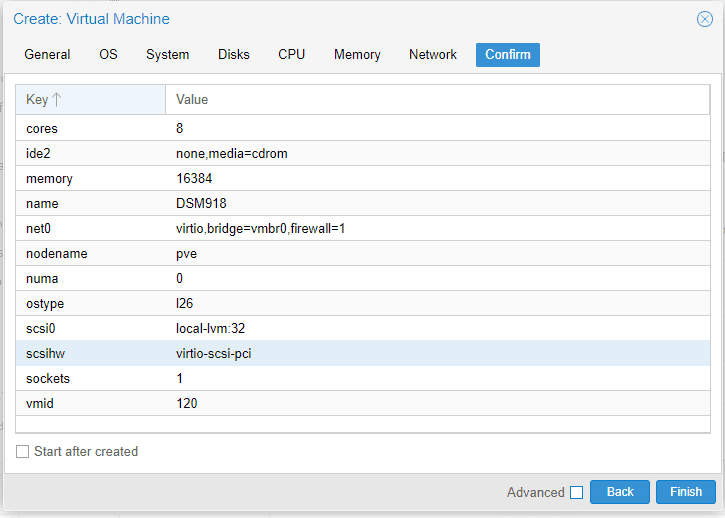Click the virtio,bridge=vmbr0,firewall=1 value

(260, 228)
